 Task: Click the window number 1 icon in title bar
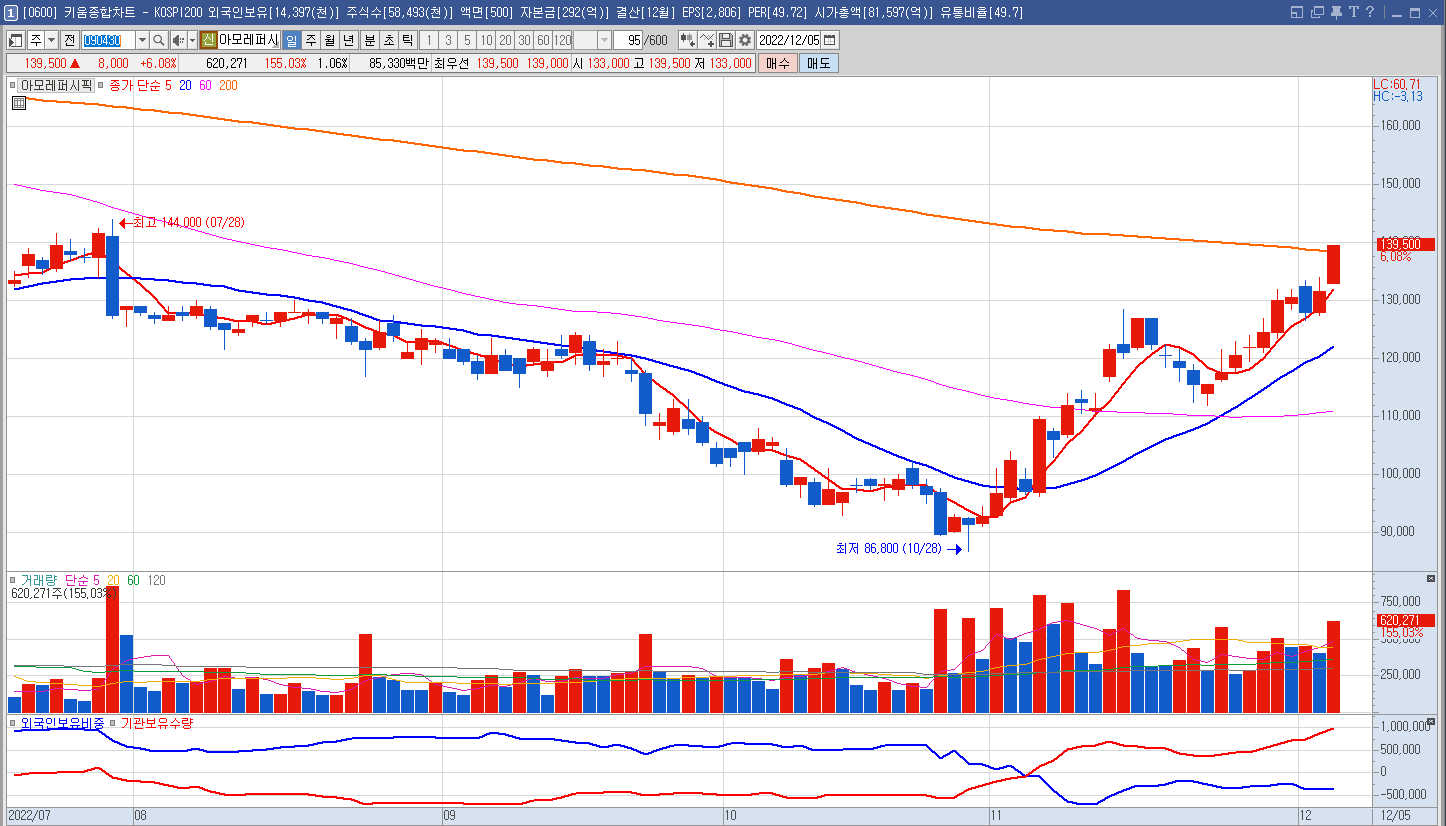(x=11, y=12)
